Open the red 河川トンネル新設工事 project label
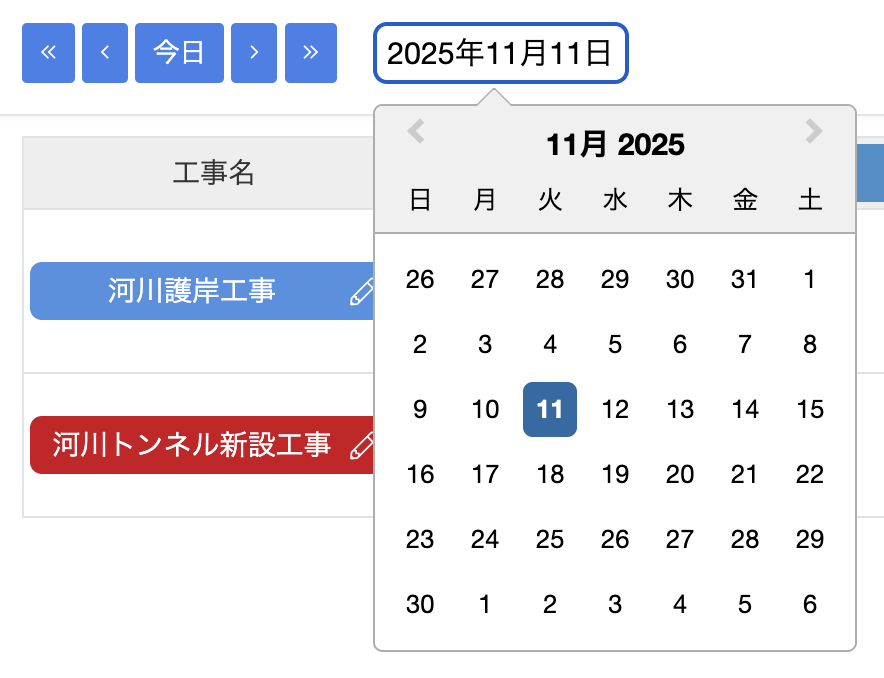Screen dimensions: 884x678 click(x=192, y=445)
